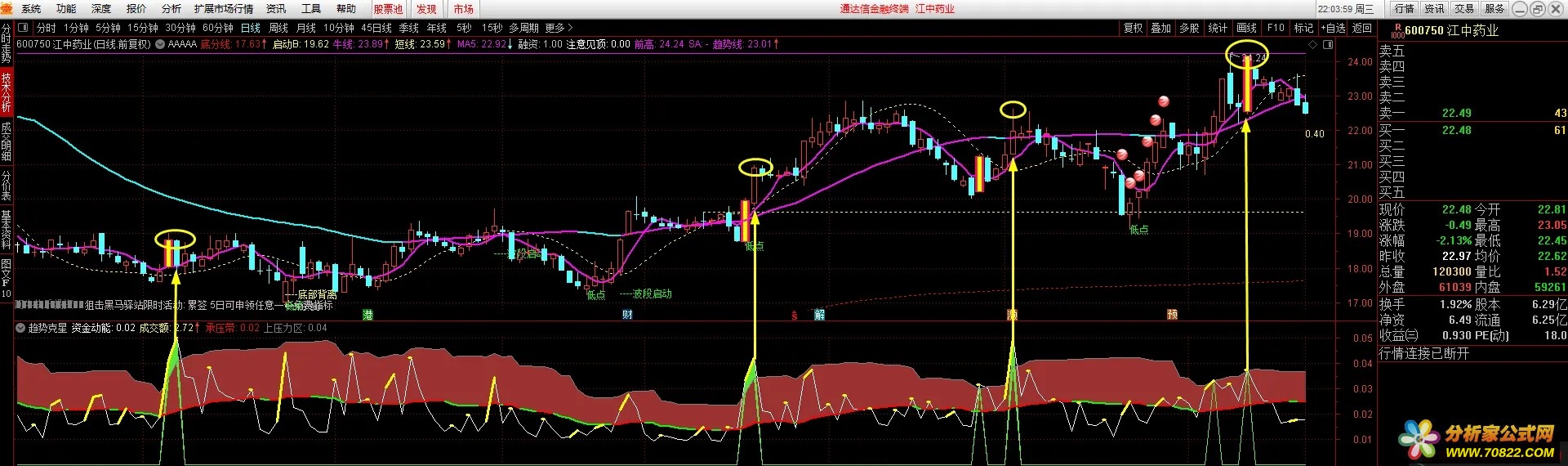Viewport: 1568px width, 466px height.
Task: Open main indicator dropdown beside 江中药业(日线.前复权)
Action: coord(160,44)
